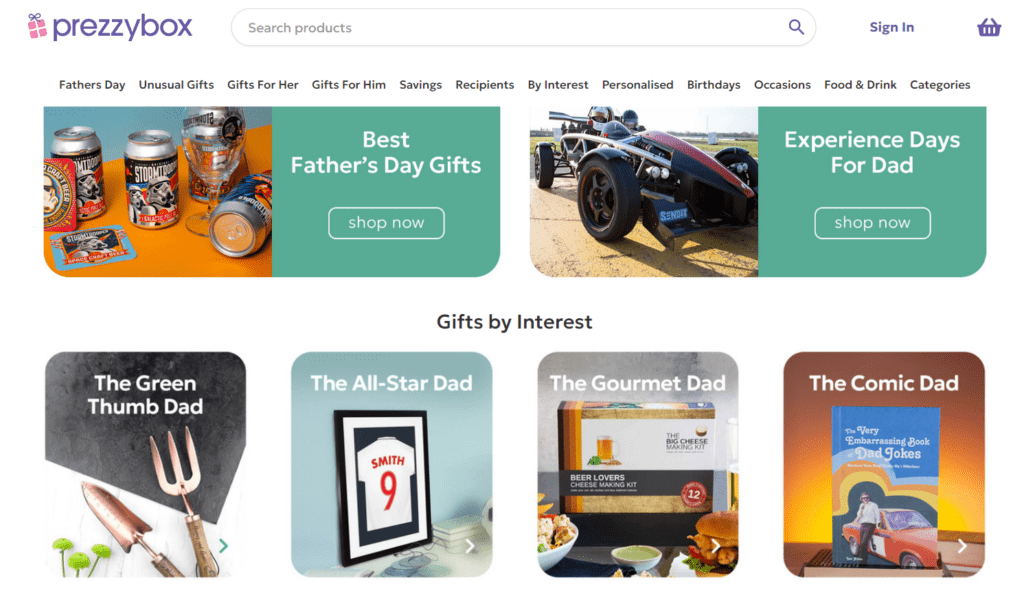Screen dimensions: 1024x589
Task: Click Sign In link
Action: (x=892, y=28)
